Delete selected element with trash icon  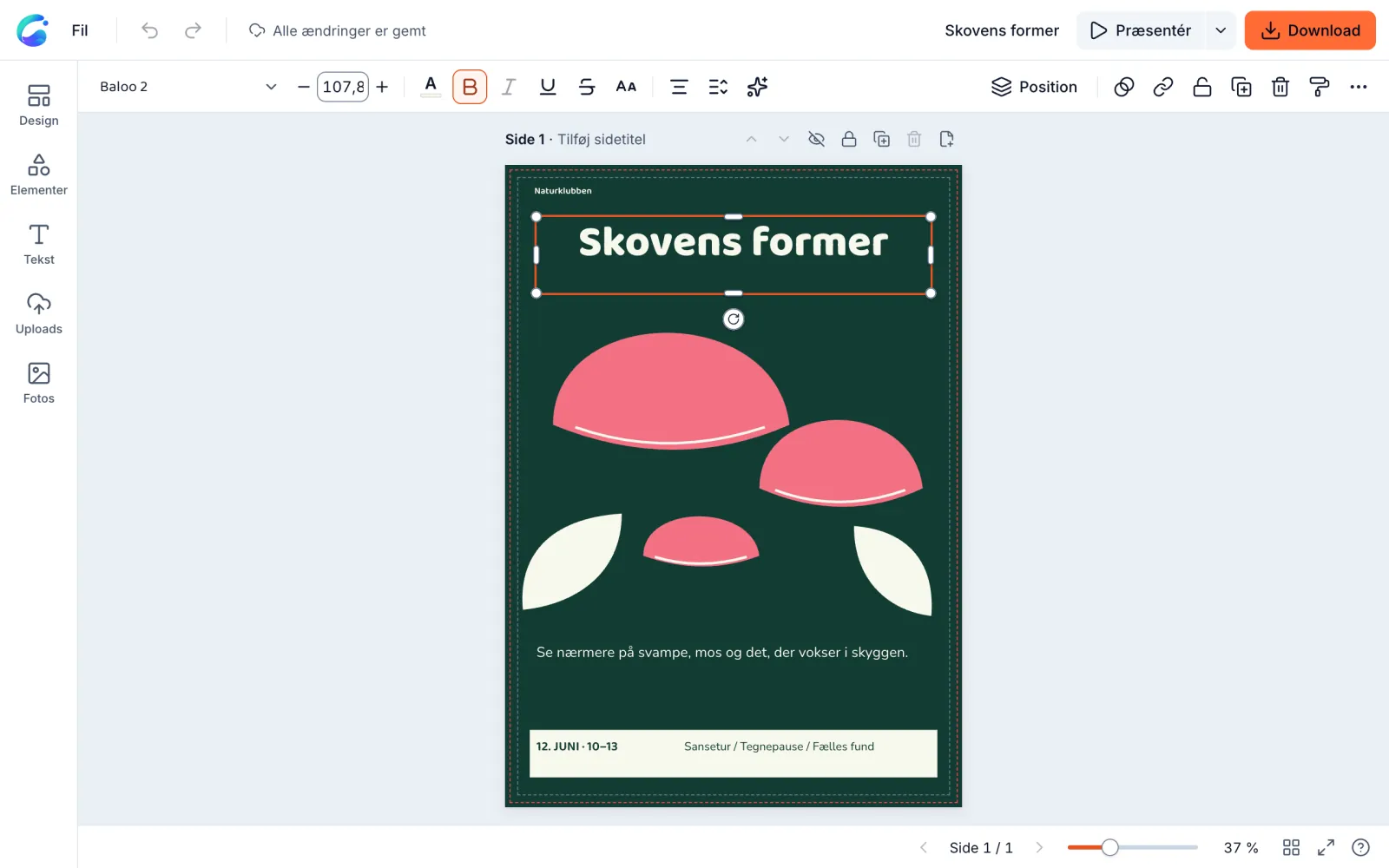1280,87
